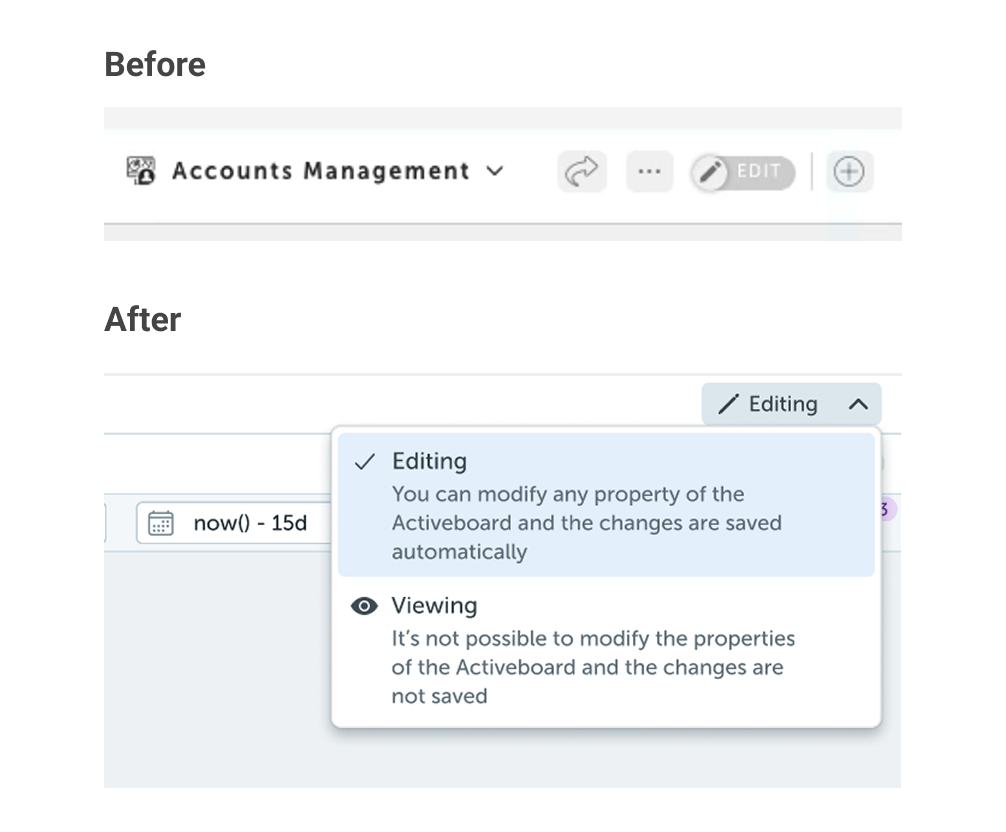The image size is (1006, 832).
Task: Expand the Accounts Management chevron
Action: point(494,171)
